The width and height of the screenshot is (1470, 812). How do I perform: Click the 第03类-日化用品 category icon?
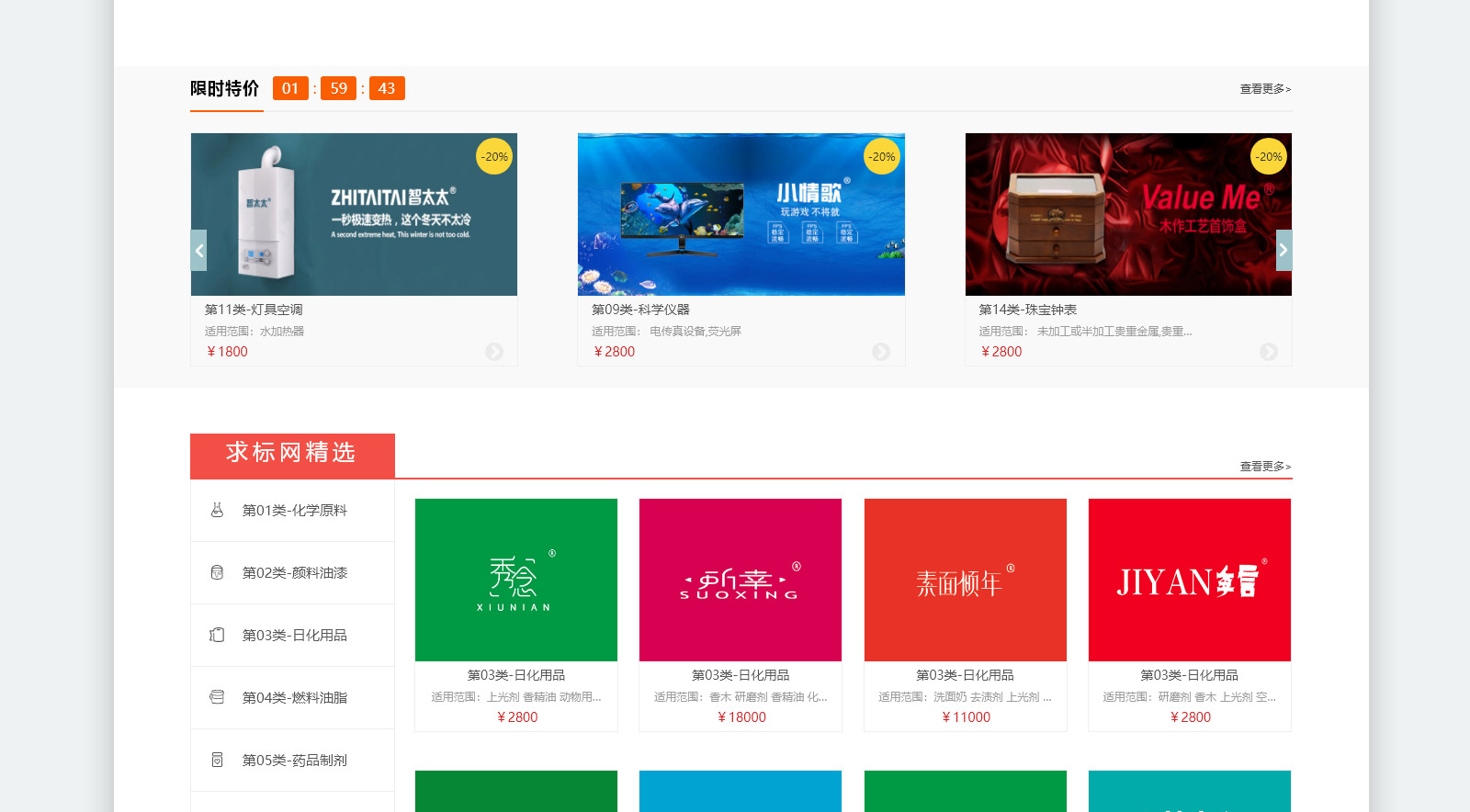(217, 635)
